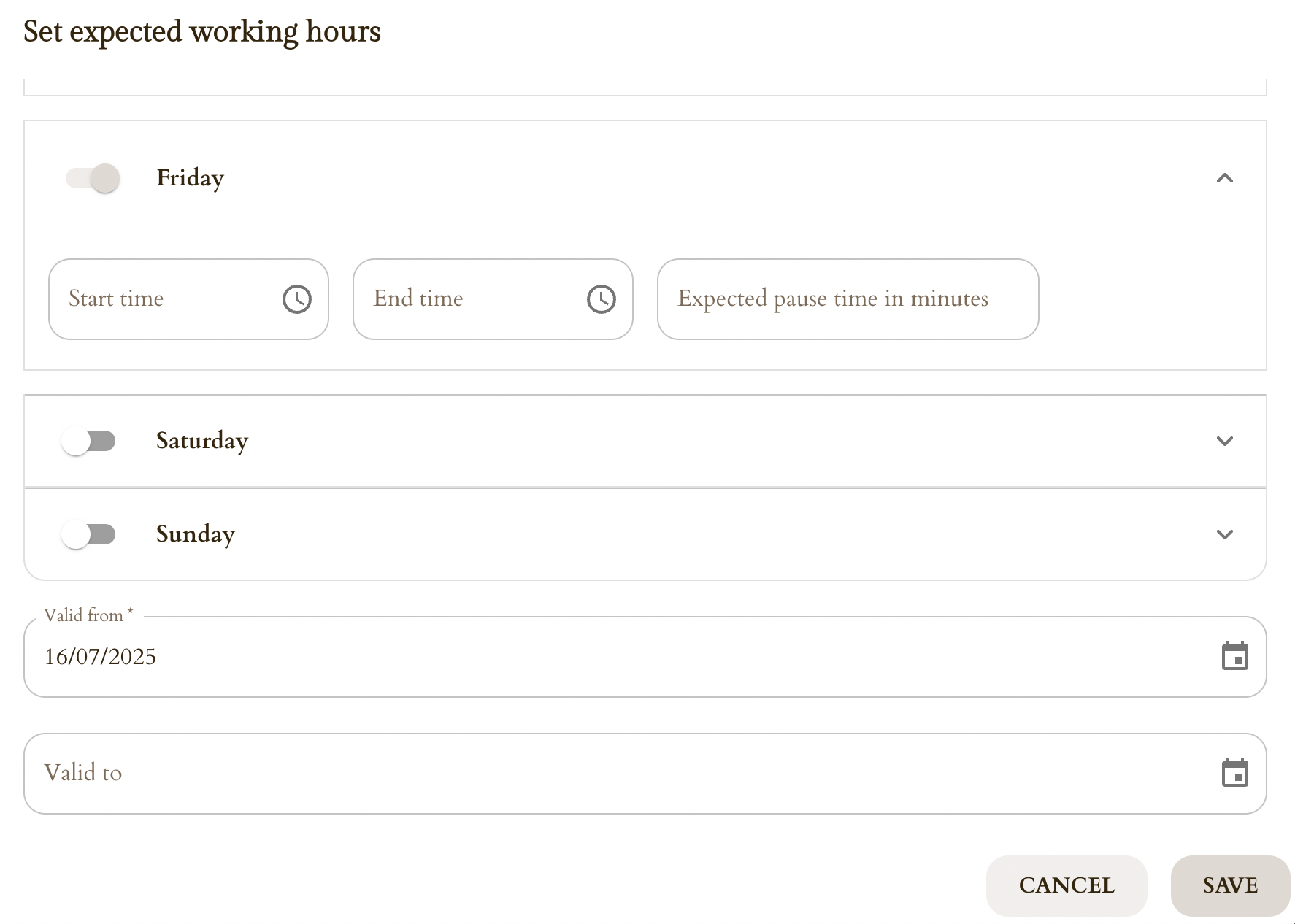Viewport: 1295px width, 924px height.
Task: Open the End time clock picker
Action: pos(602,299)
